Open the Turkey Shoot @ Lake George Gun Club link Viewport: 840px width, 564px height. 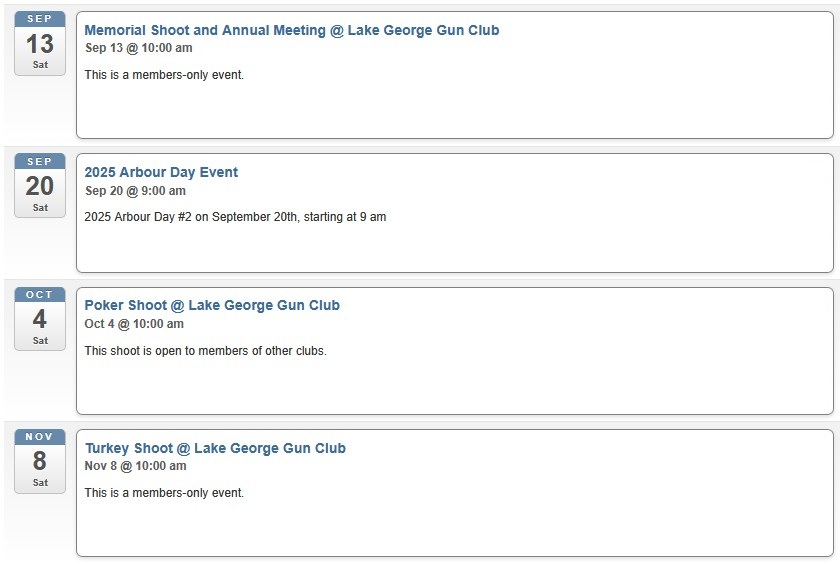pos(215,448)
